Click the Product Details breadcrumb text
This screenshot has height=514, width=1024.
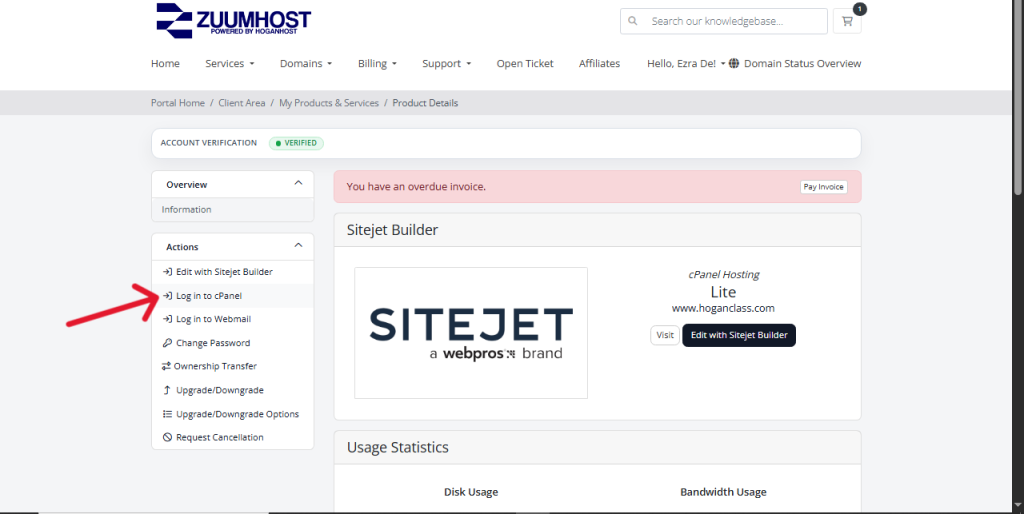425,103
